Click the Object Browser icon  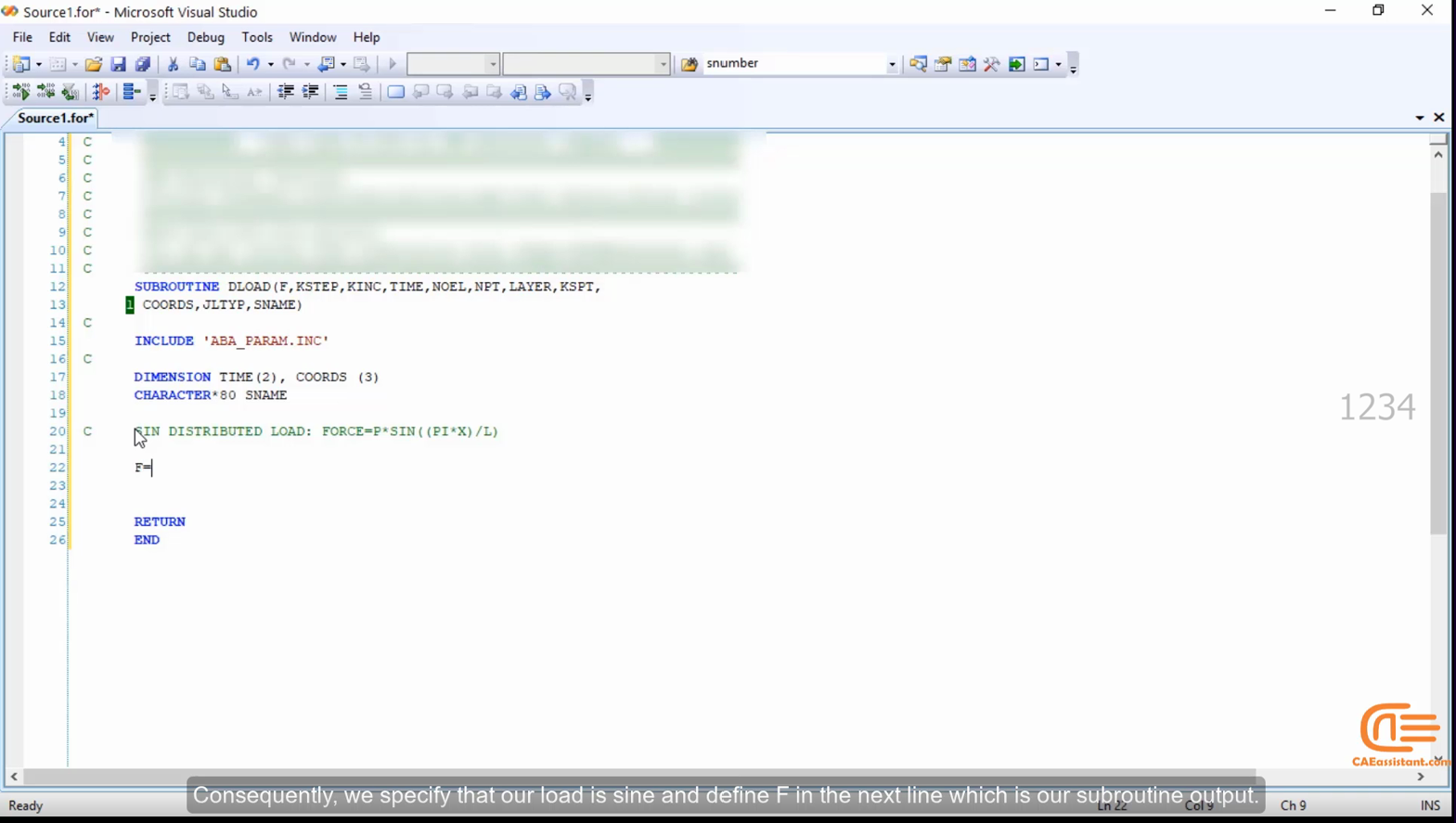(x=968, y=64)
